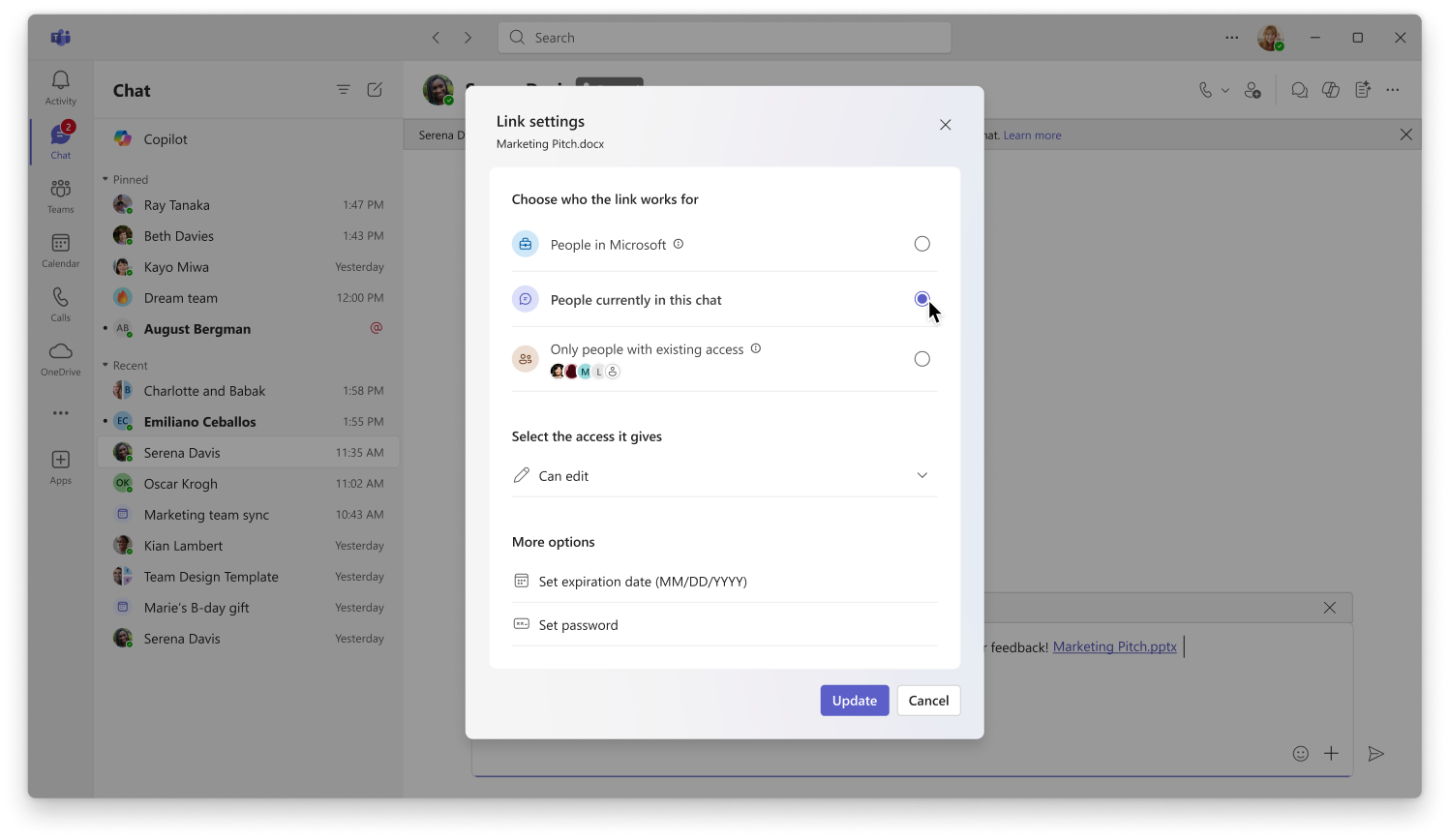Expand the call options chevron
The height and width of the screenshot is (840, 1450).
pos(1224,89)
